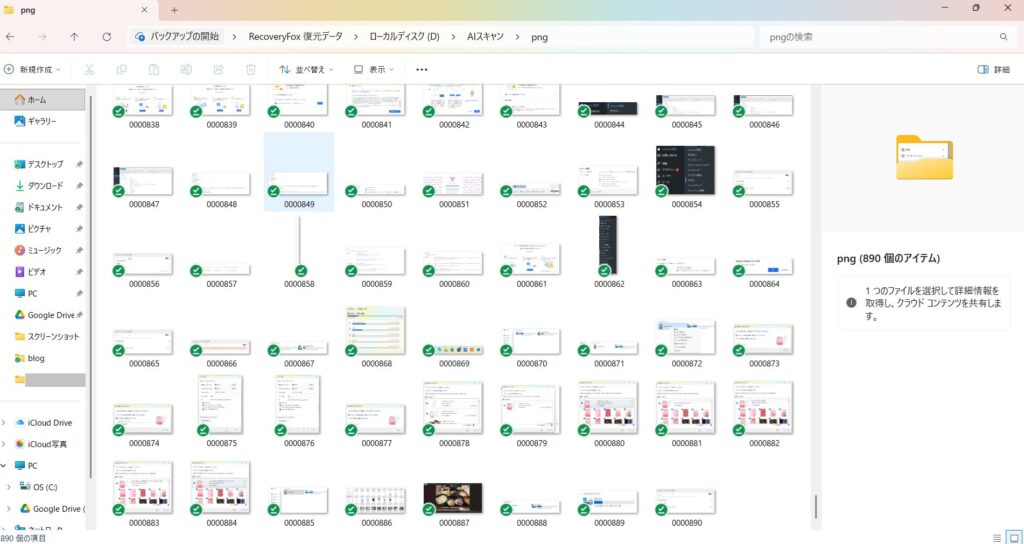The width and height of the screenshot is (1024, 544).
Task: Select the iCloud Drive tree item
Action: point(48,423)
